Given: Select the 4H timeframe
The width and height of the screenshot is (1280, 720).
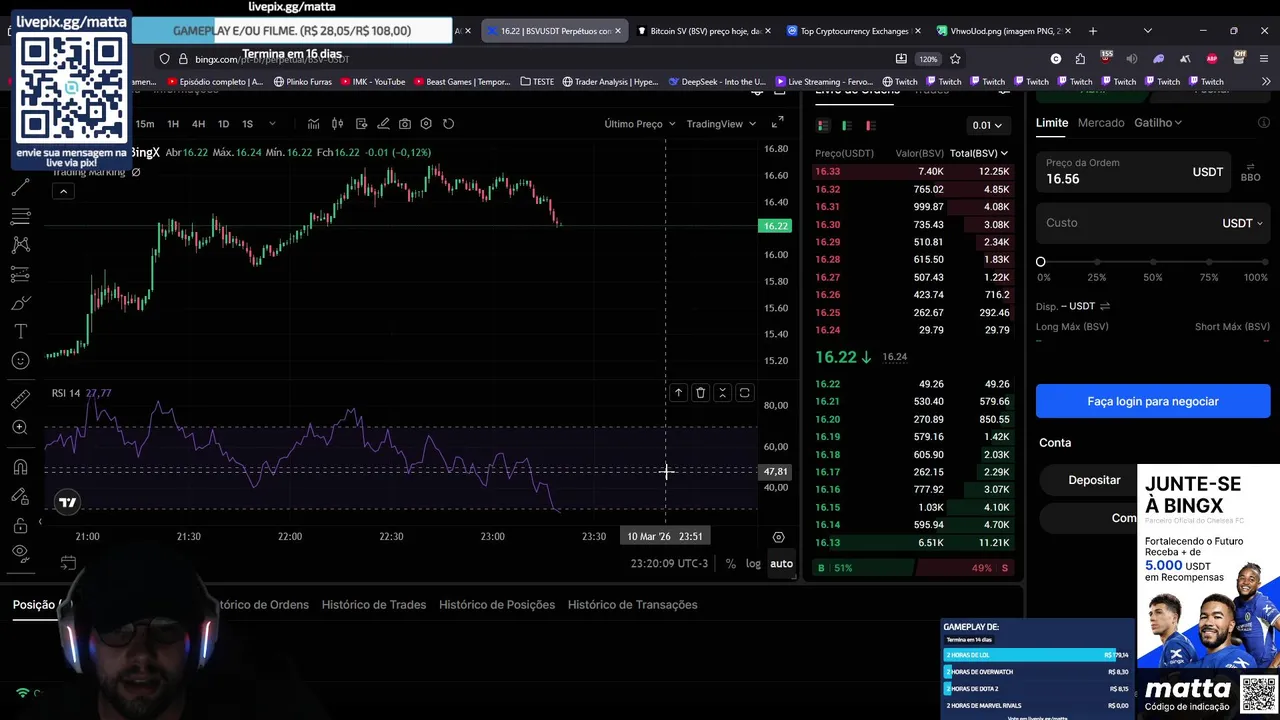Looking at the screenshot, I should [198, 124].
